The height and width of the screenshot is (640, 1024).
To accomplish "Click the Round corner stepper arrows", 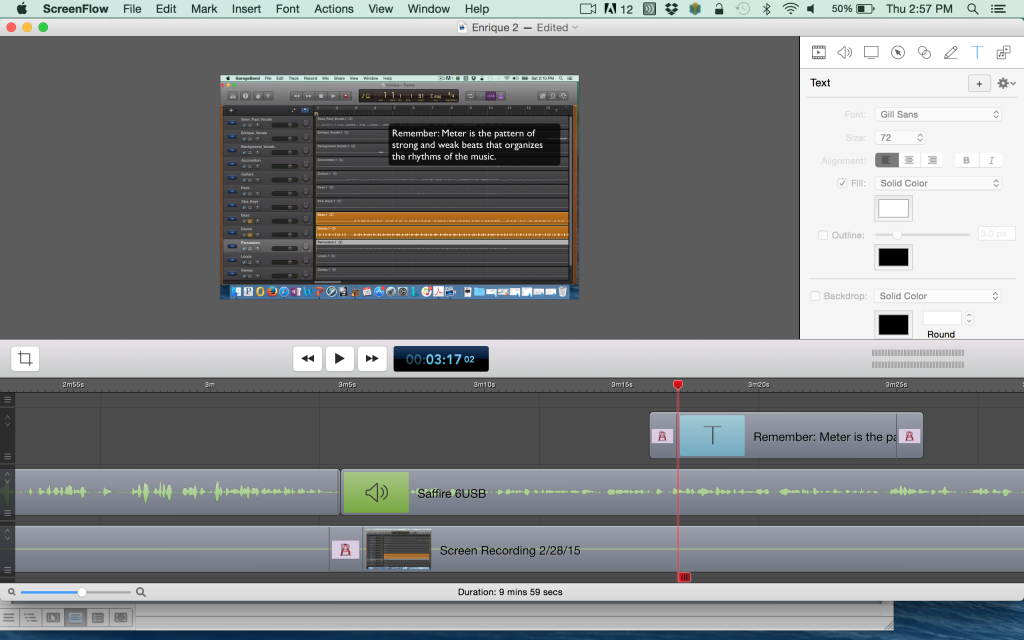I will tap(969, 318).
